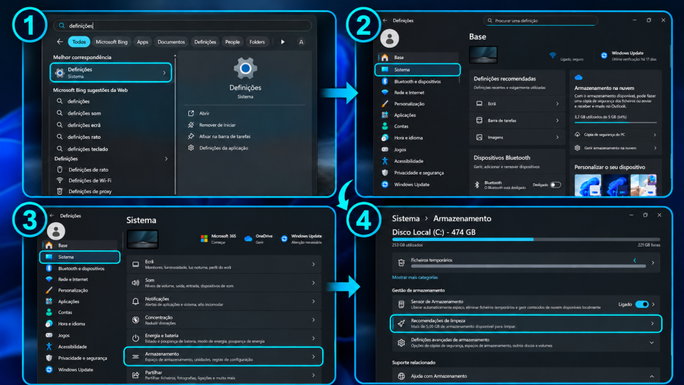Open Windows Update in Sistema window sidebar
This screenshot has width=684, height=385.
click(75, 369)
